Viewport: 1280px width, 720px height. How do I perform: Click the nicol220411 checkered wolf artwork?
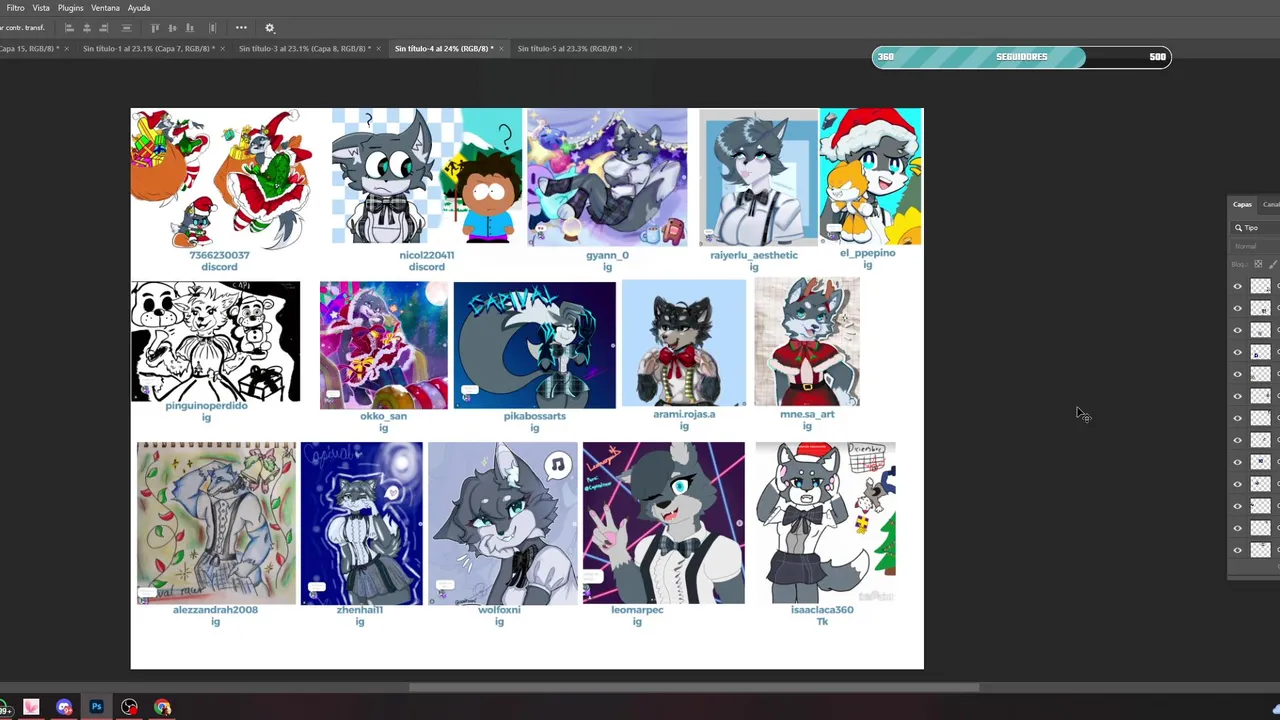[x=426, y=176]
